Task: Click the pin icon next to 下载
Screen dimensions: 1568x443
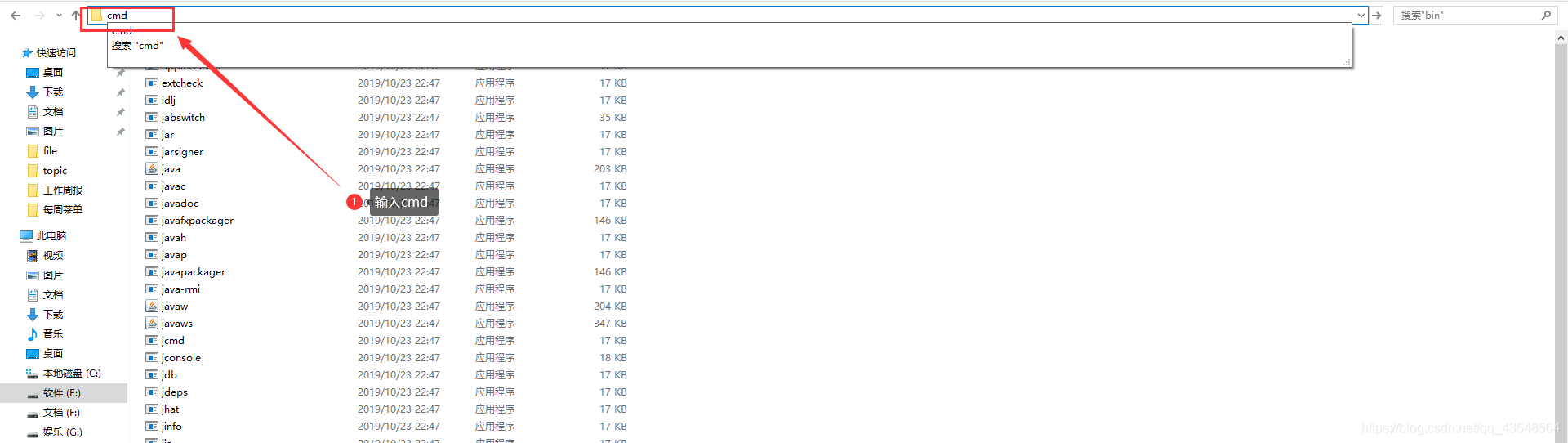Action: (x=121, y=92)
